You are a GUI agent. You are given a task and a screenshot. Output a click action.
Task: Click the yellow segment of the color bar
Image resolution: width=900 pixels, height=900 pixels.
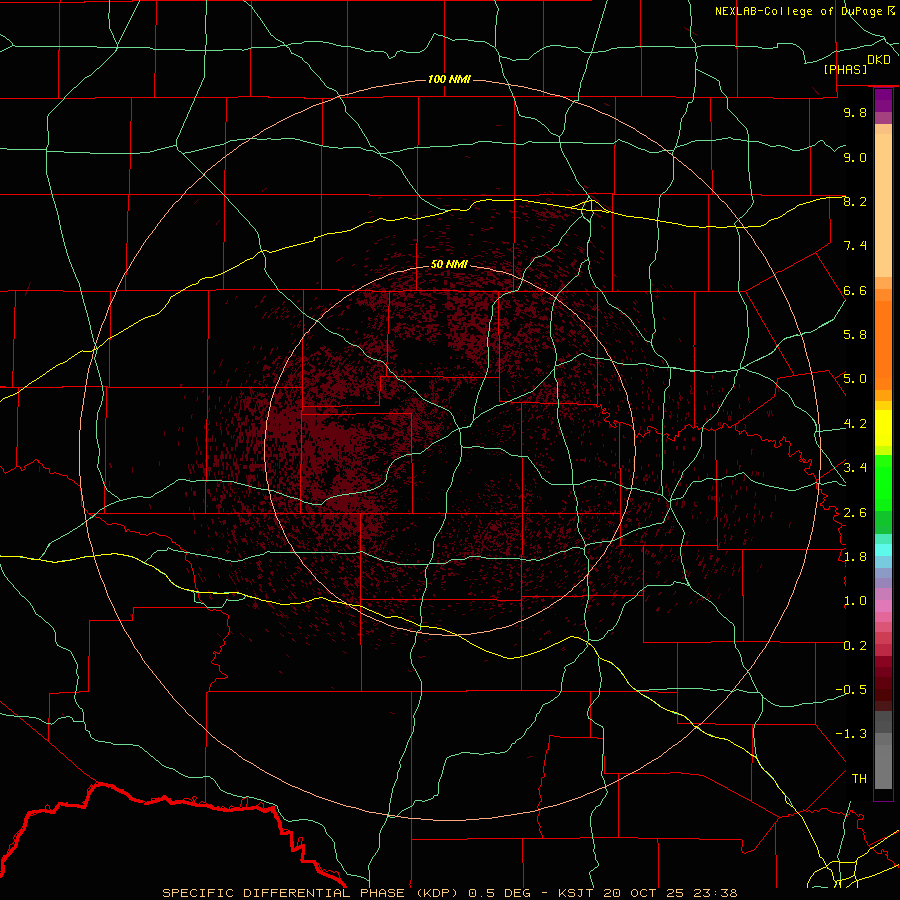tap(883, 428)
